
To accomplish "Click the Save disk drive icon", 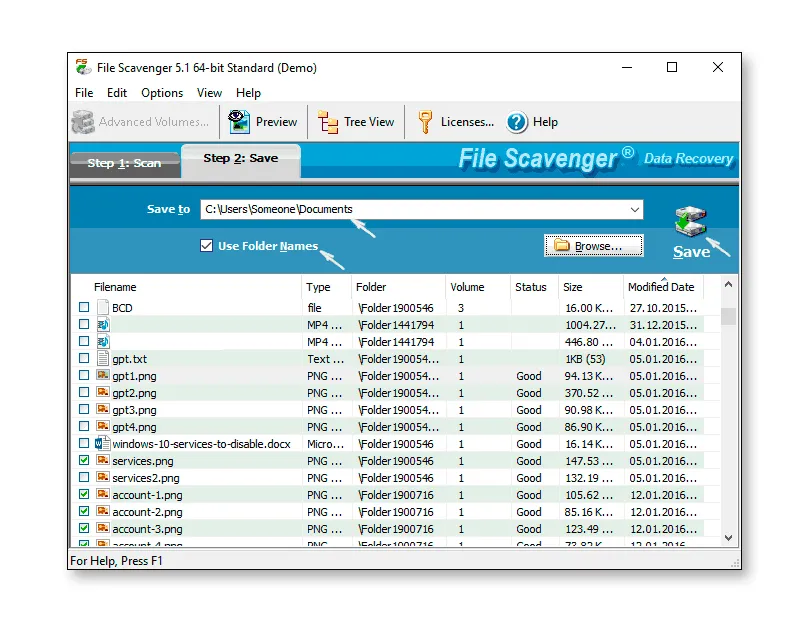I will (690, 222).
